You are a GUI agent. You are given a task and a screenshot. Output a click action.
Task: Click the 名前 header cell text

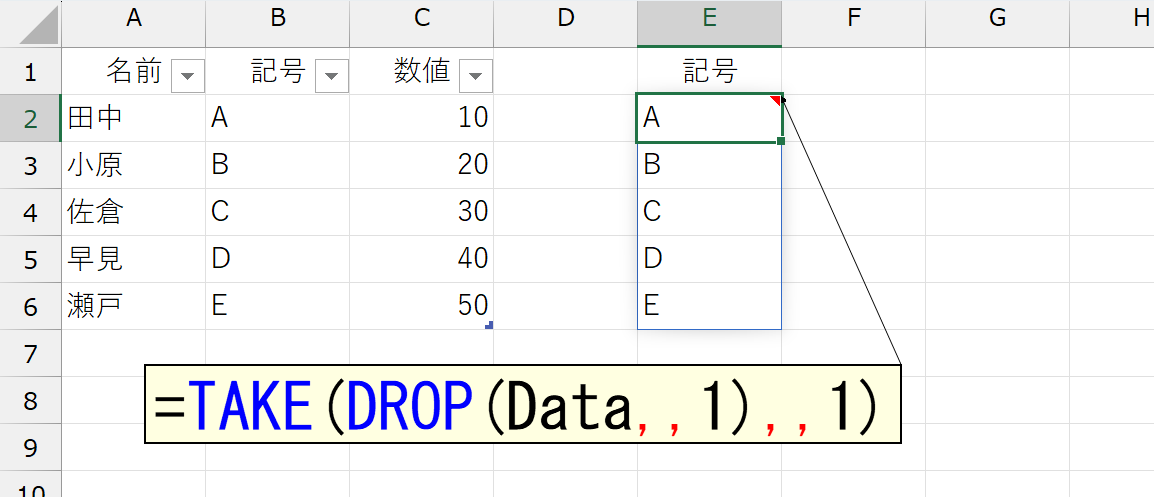pos(134,71)
